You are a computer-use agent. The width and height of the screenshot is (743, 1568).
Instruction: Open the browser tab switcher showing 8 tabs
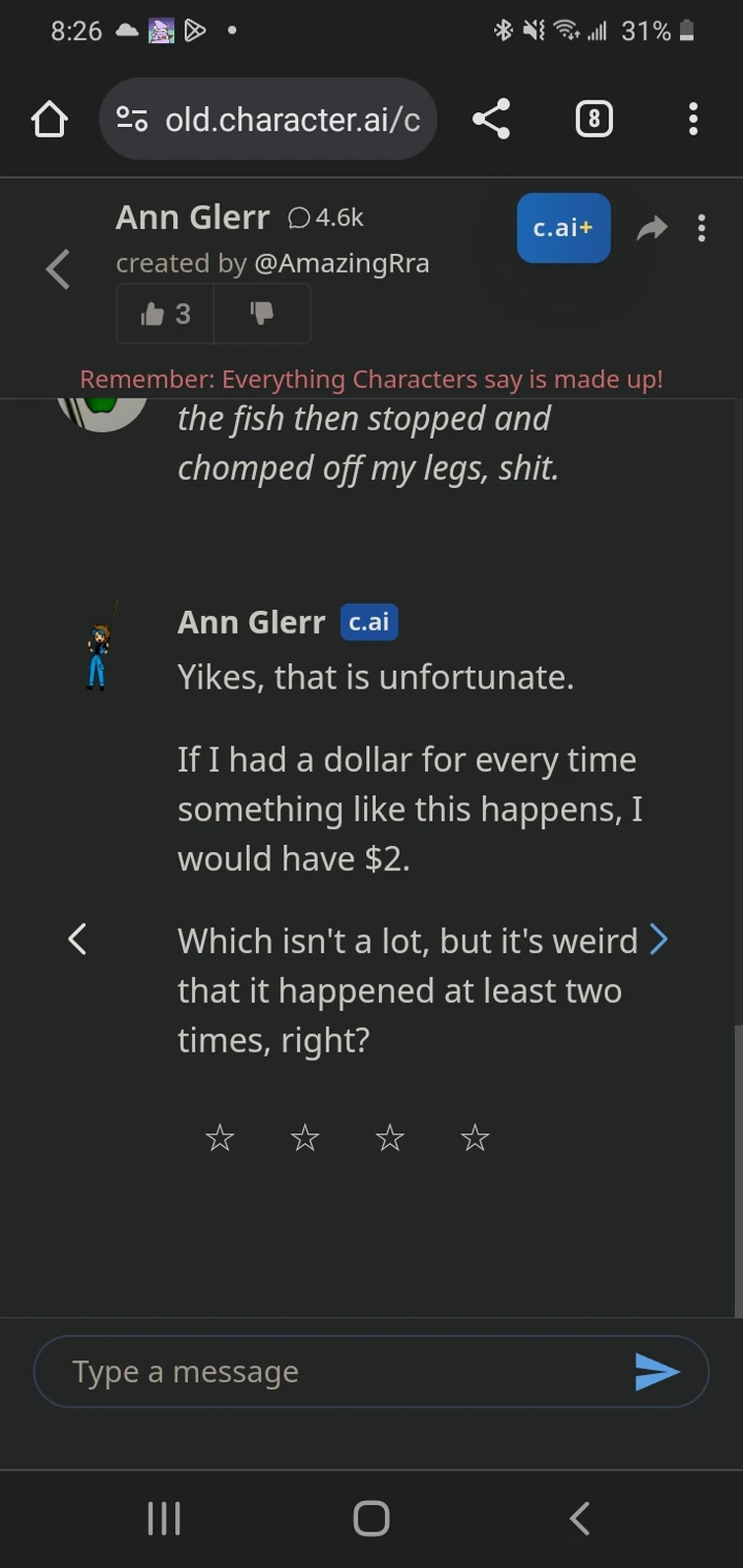(593, 120)
